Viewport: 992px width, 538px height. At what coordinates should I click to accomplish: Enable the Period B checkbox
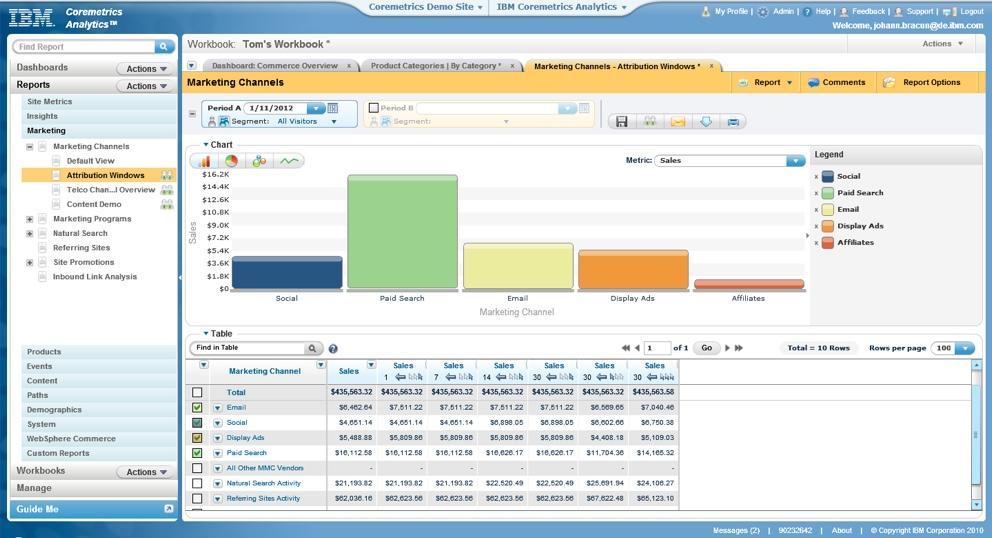(374, 108)
